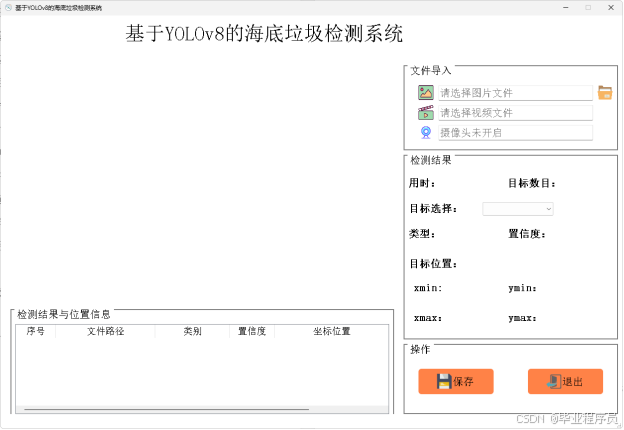
Task: Click the 用时 label
Action: click(x=422, y=183)
